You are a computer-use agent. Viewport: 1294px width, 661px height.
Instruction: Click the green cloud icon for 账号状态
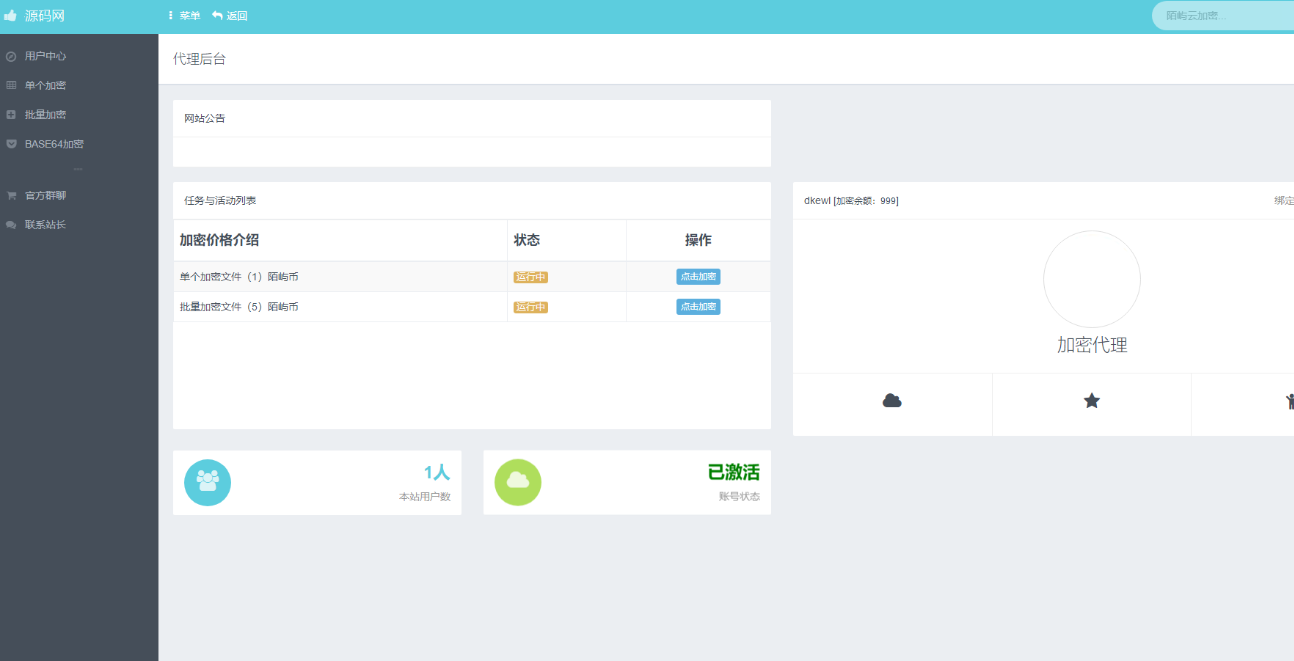(517, 482)
